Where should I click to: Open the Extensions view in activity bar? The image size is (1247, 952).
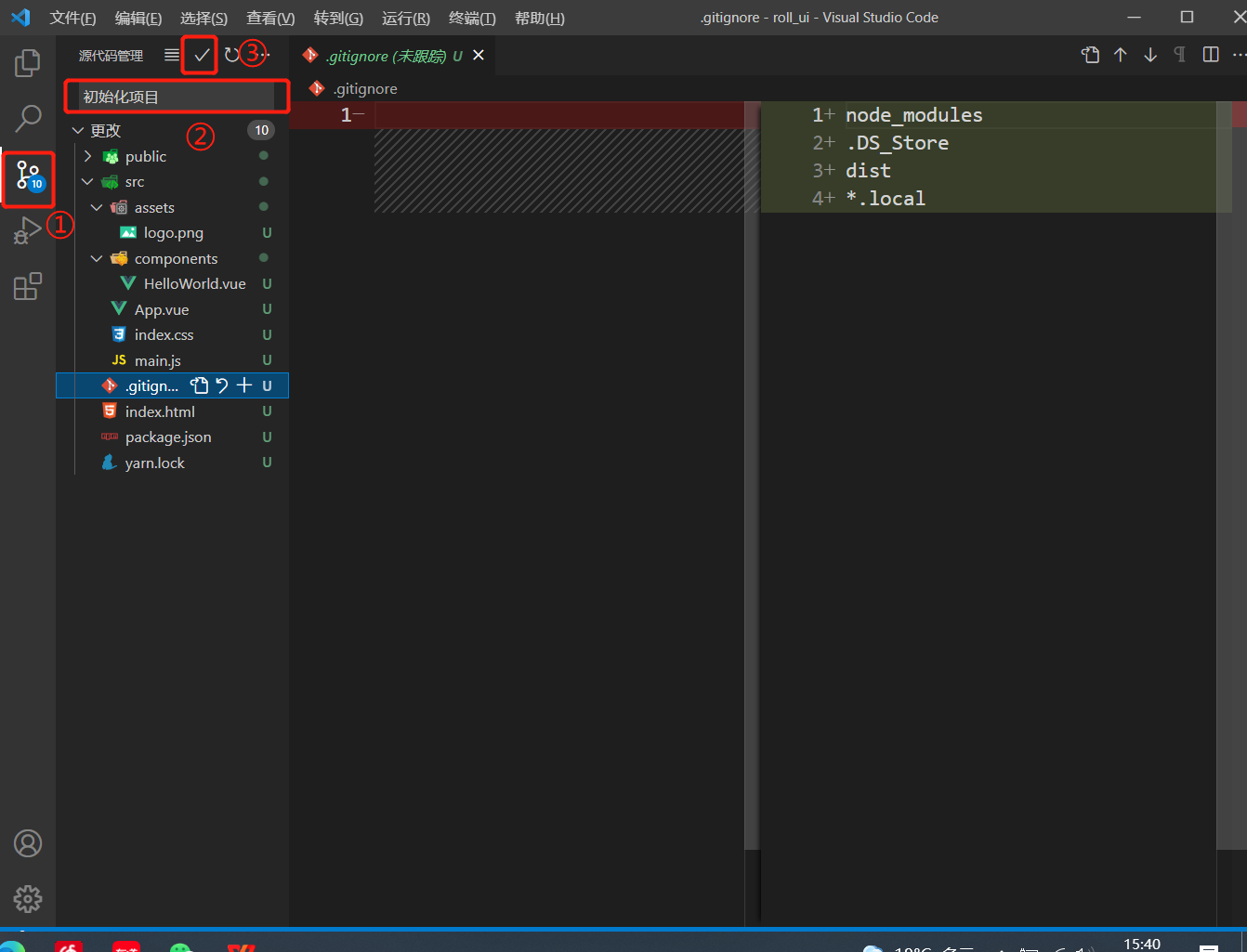[28, 286]
